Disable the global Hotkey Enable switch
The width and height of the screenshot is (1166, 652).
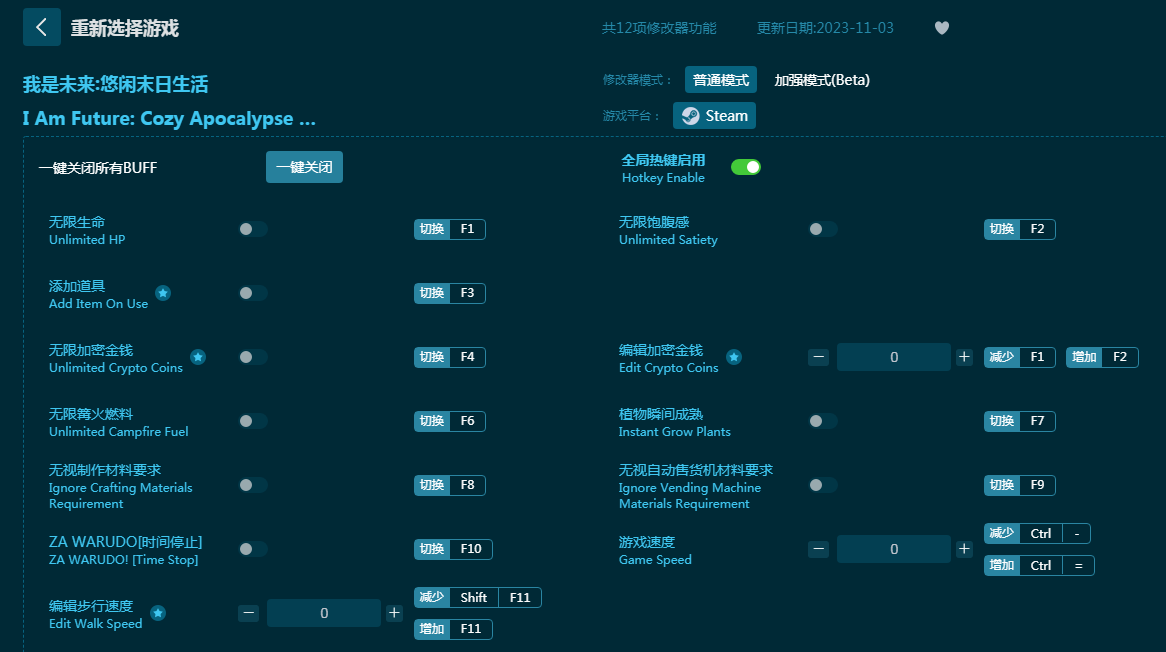(745, 167)
